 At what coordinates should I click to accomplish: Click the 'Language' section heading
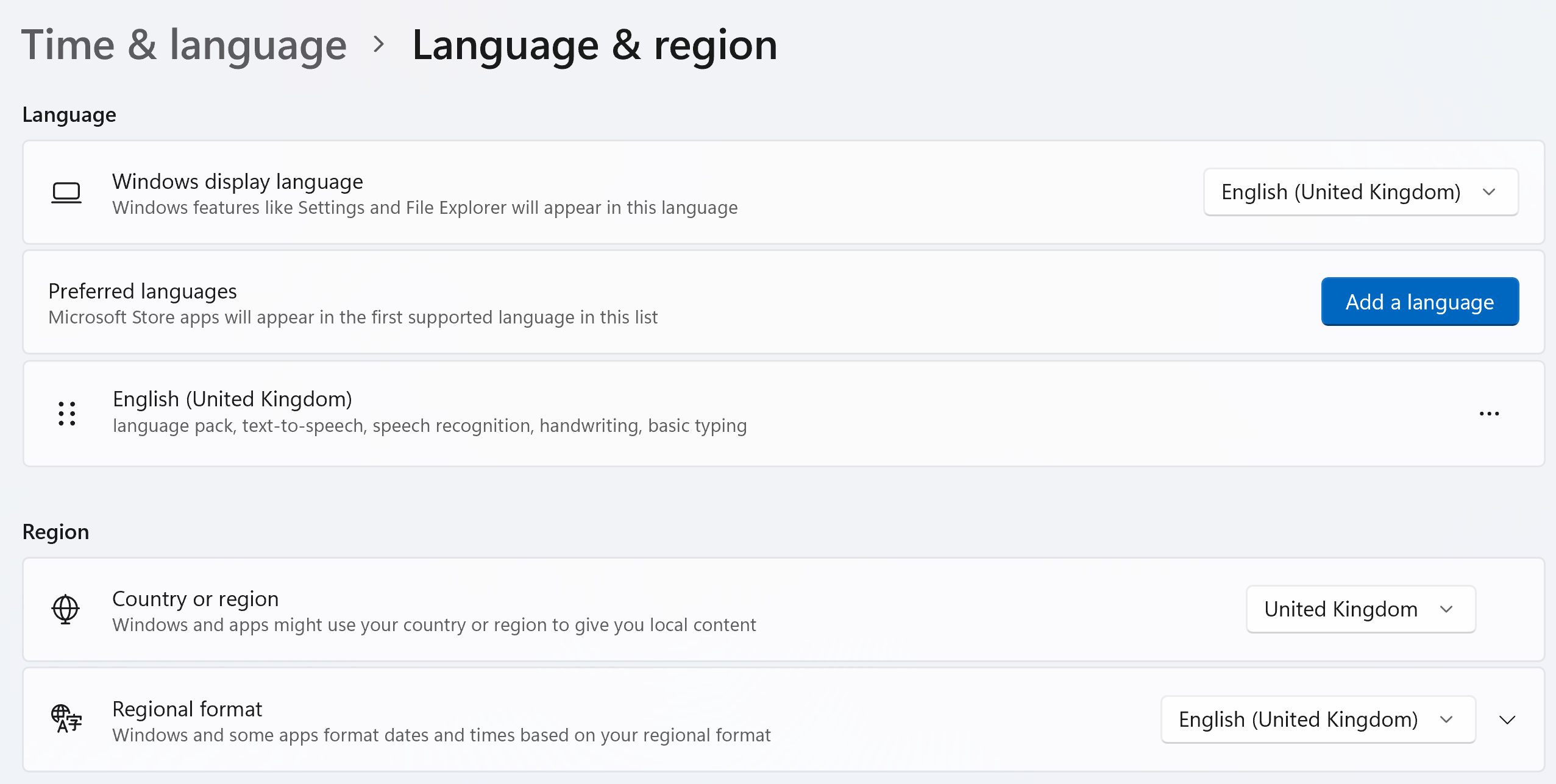point(69,115)
